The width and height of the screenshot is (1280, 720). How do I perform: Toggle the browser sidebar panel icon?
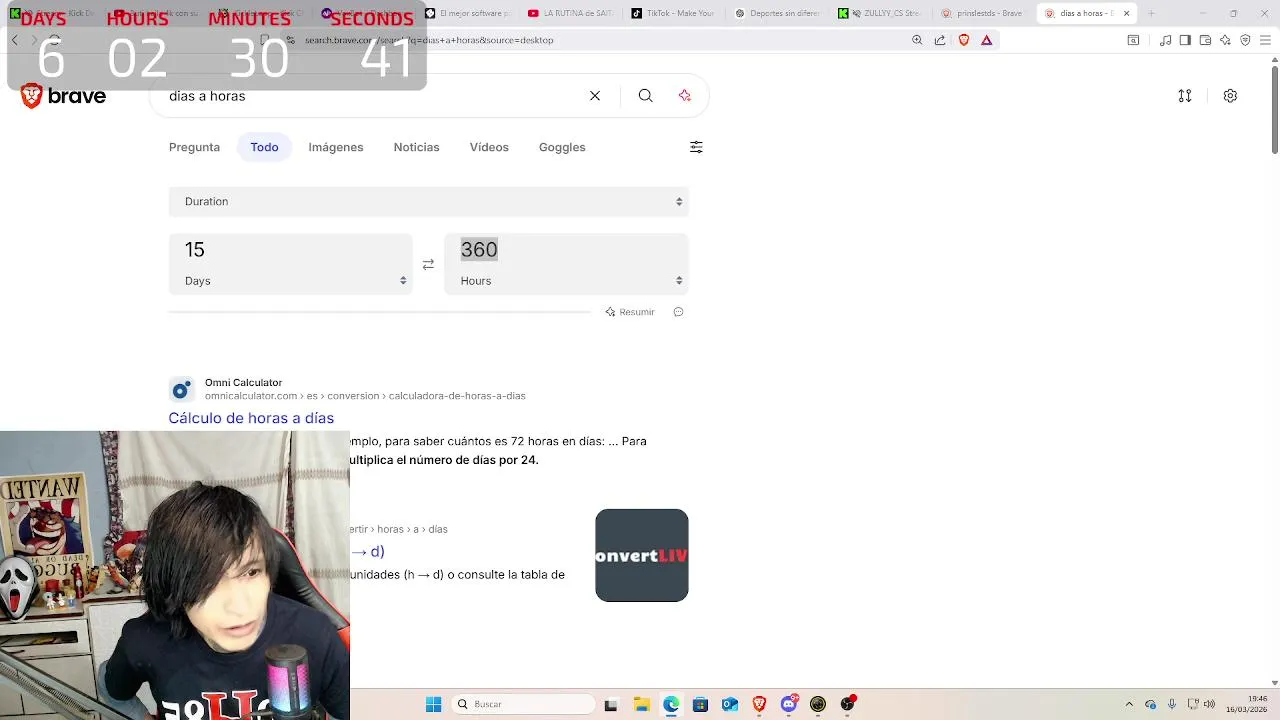(x=1185, y=40)
